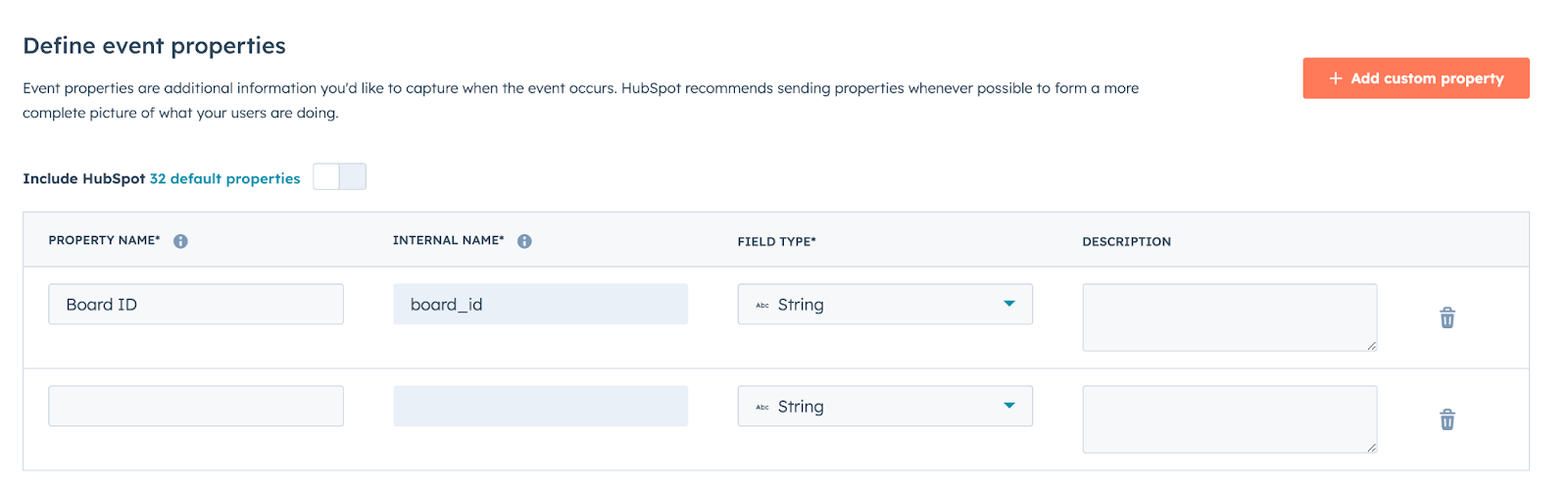Grab the resize handle of Board ID description

(1371, 345)
